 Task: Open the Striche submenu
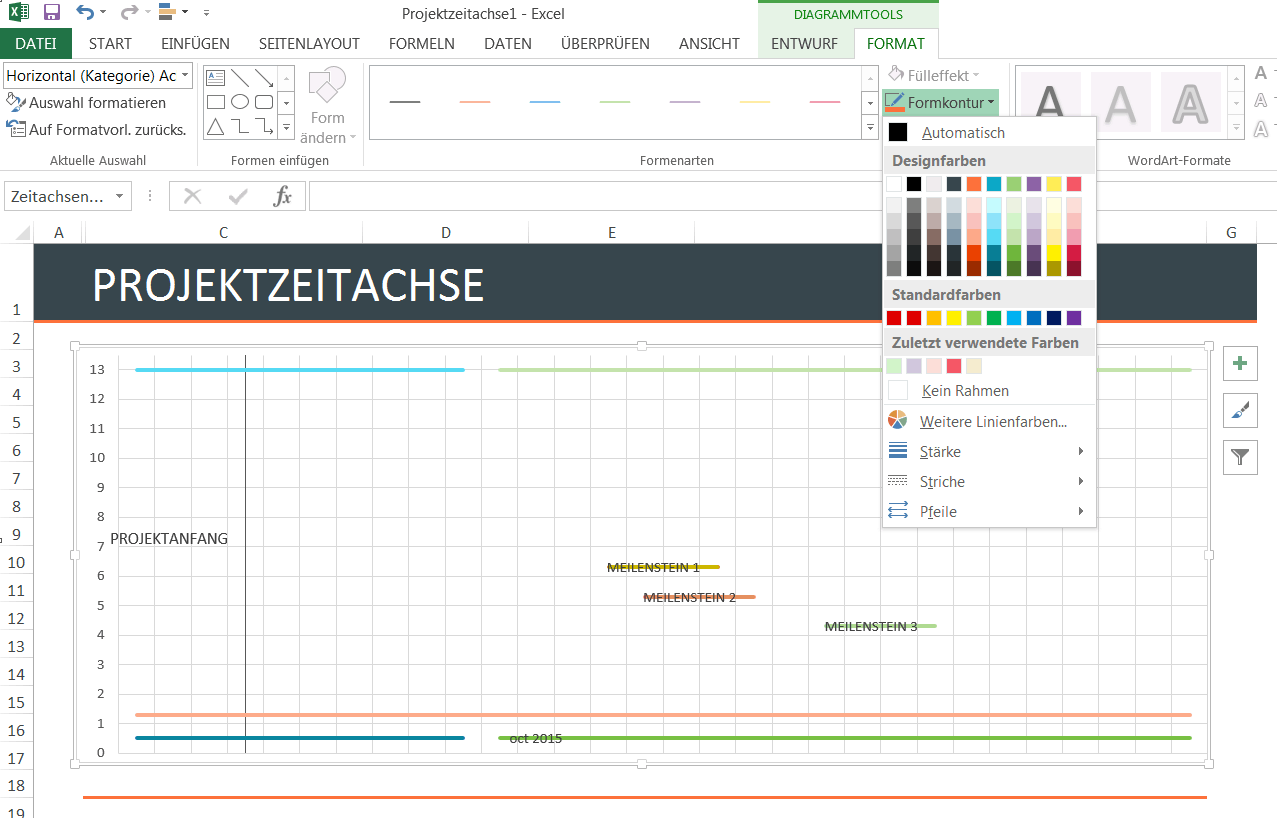coord(989,482)
